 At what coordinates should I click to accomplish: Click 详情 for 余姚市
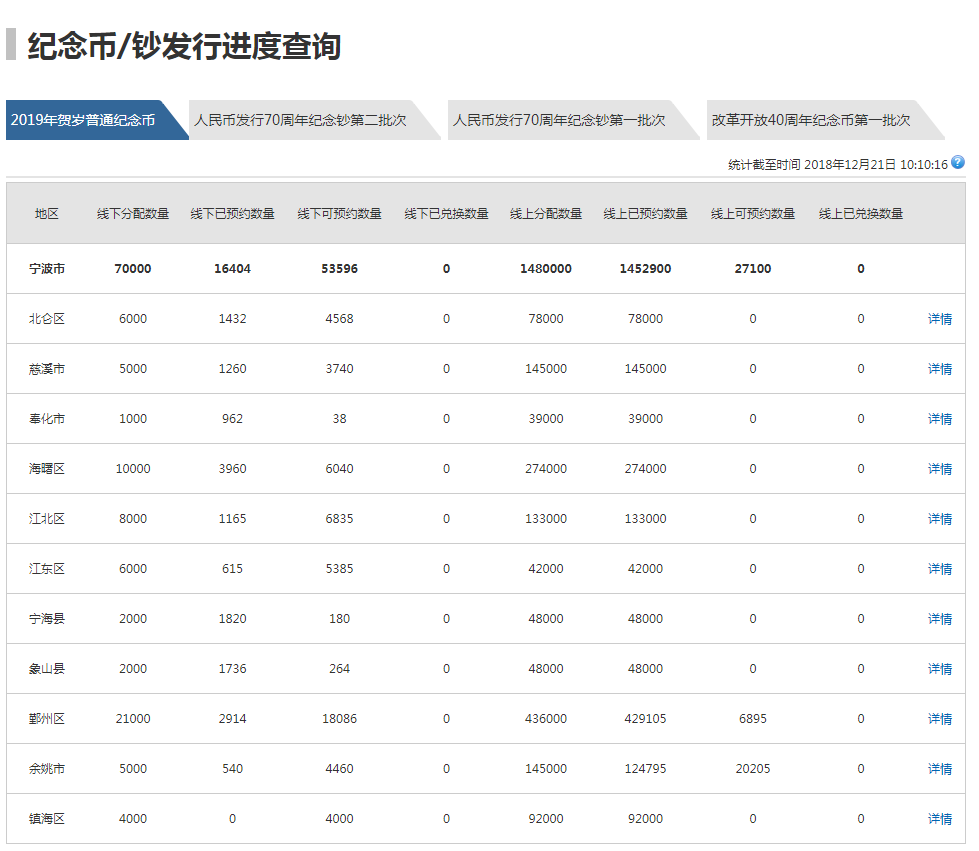[x=939, y=769]
